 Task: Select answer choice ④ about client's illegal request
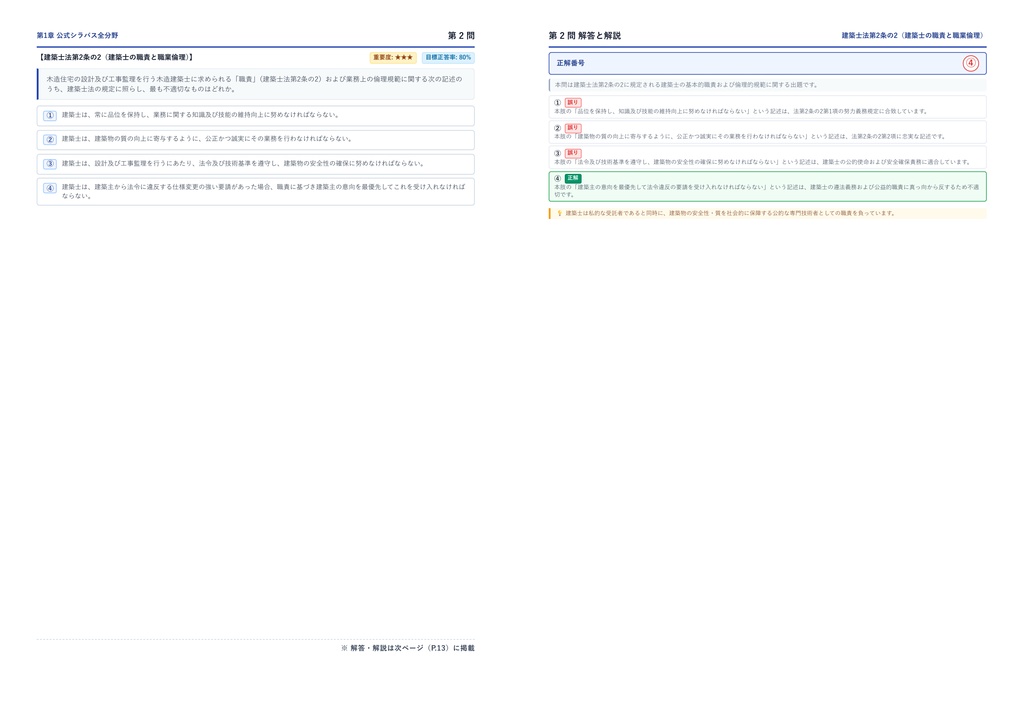255,191
